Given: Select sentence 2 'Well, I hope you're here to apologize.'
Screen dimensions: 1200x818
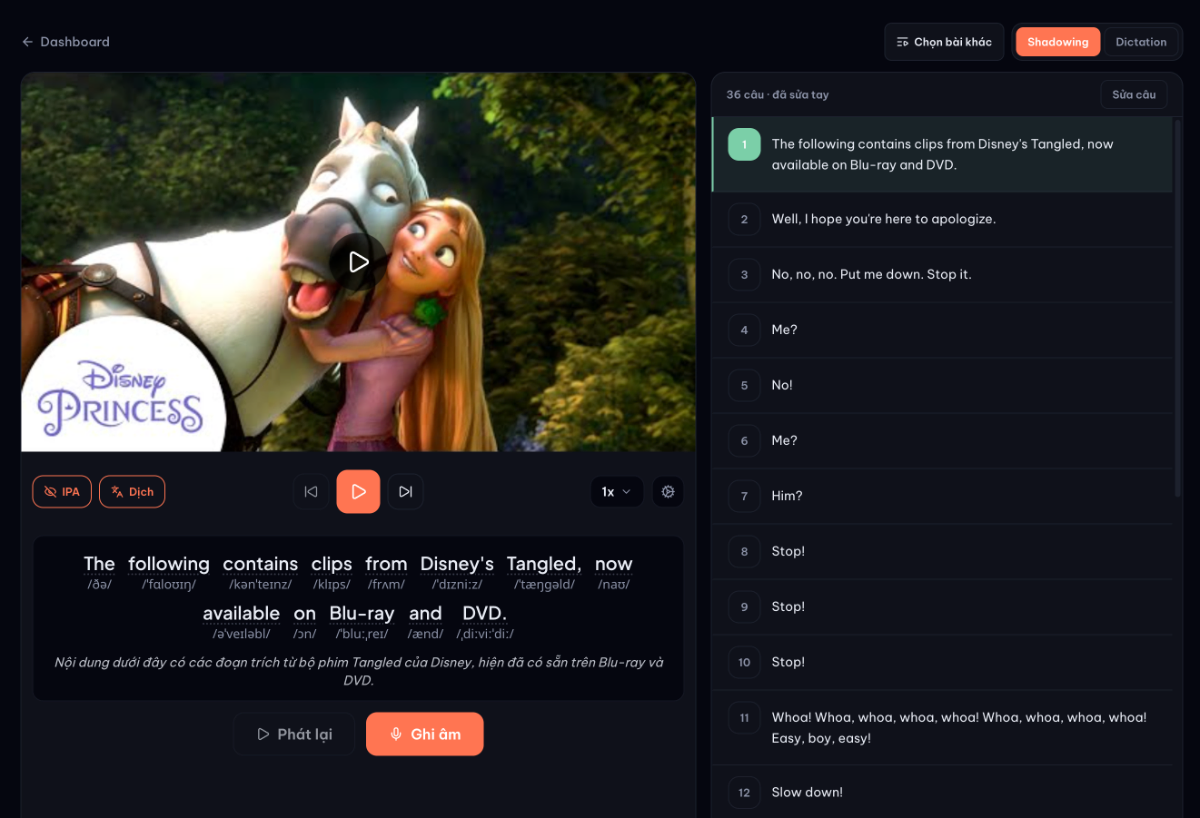Looking at the screenshot, I should tap(942, 219).
